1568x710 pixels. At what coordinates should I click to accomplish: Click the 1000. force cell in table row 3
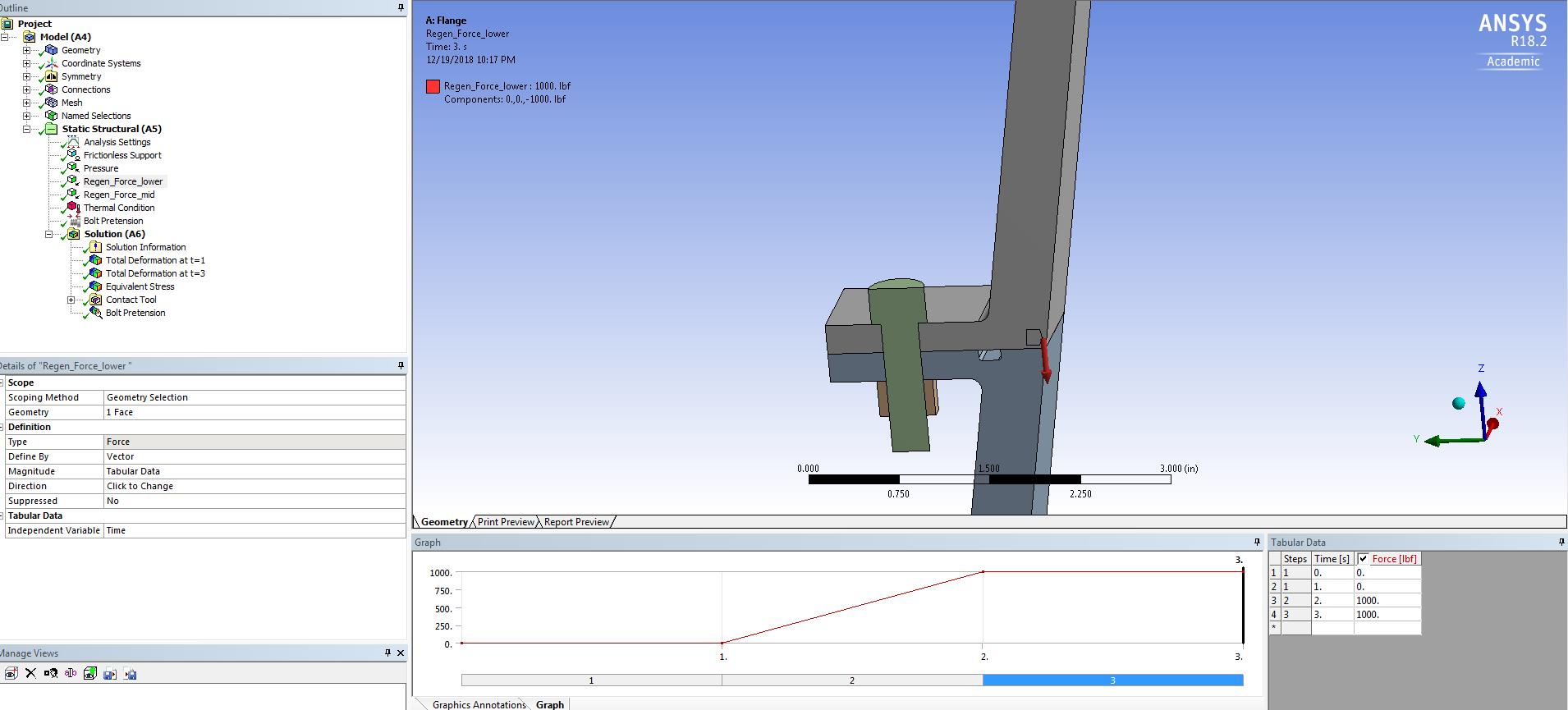1386,601
